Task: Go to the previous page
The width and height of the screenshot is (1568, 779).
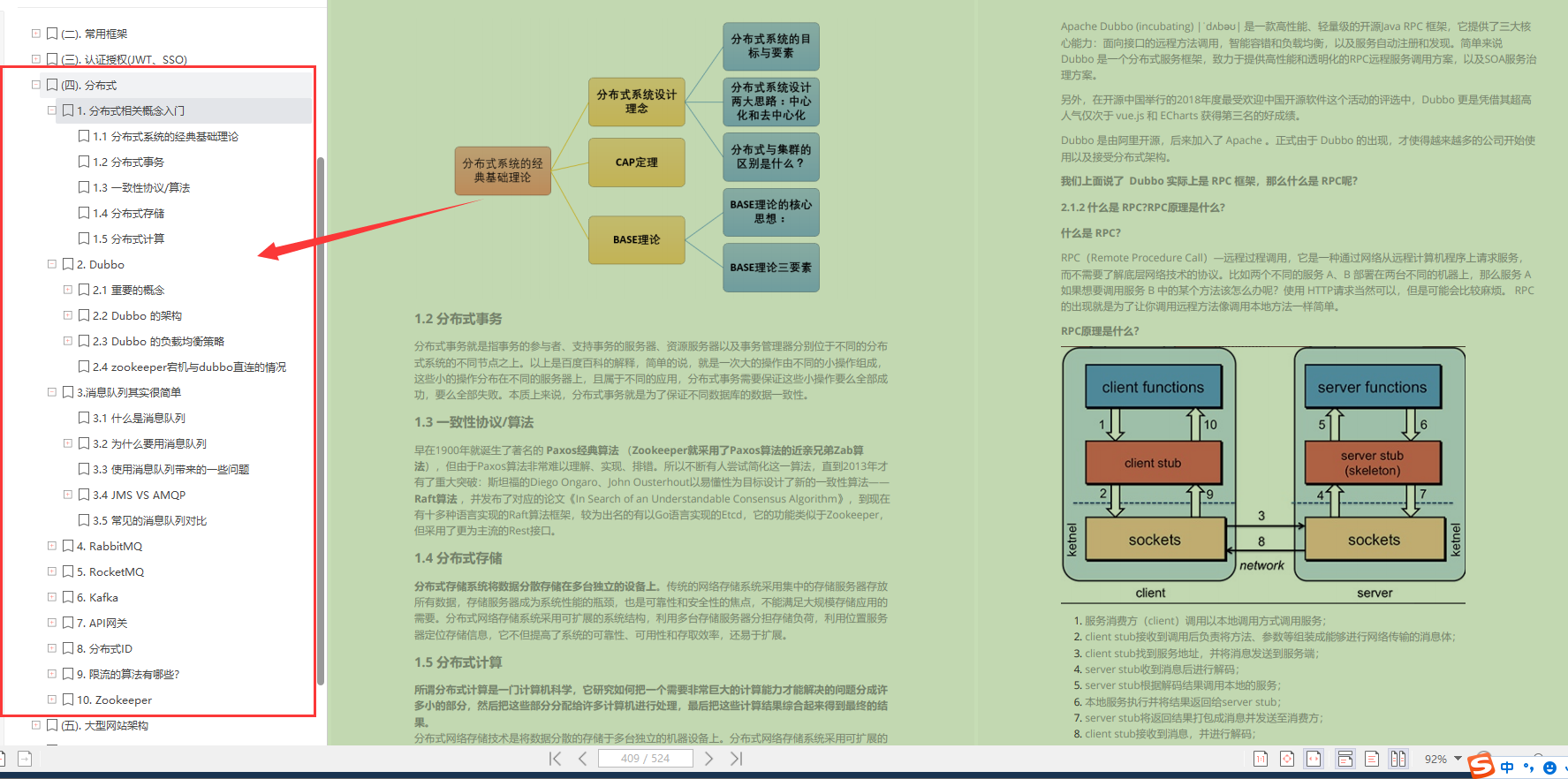Action: 582,759
